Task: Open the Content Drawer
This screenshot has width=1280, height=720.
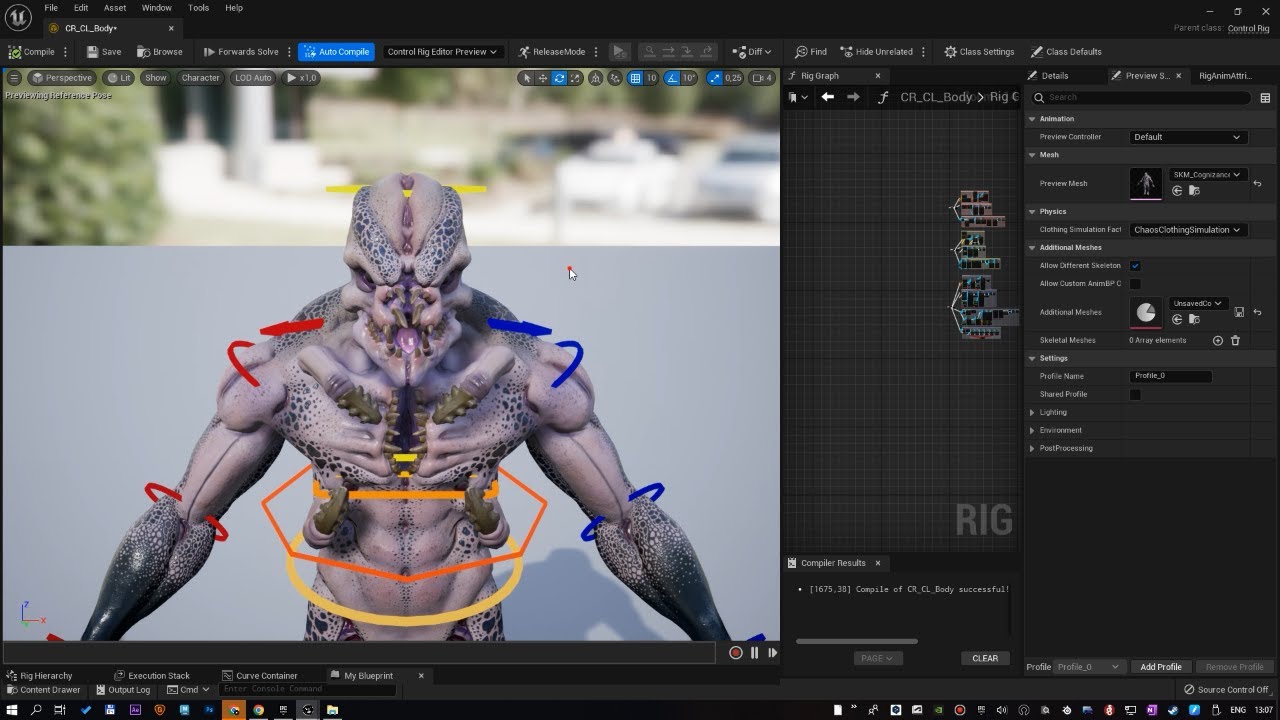Action: 44,690
